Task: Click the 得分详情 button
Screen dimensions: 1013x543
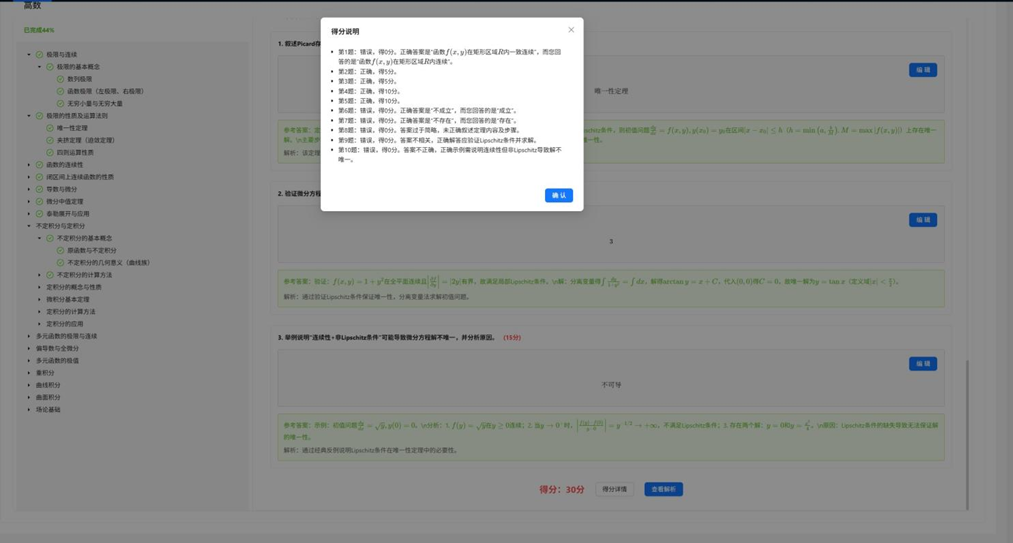Action: click(614, 489)
